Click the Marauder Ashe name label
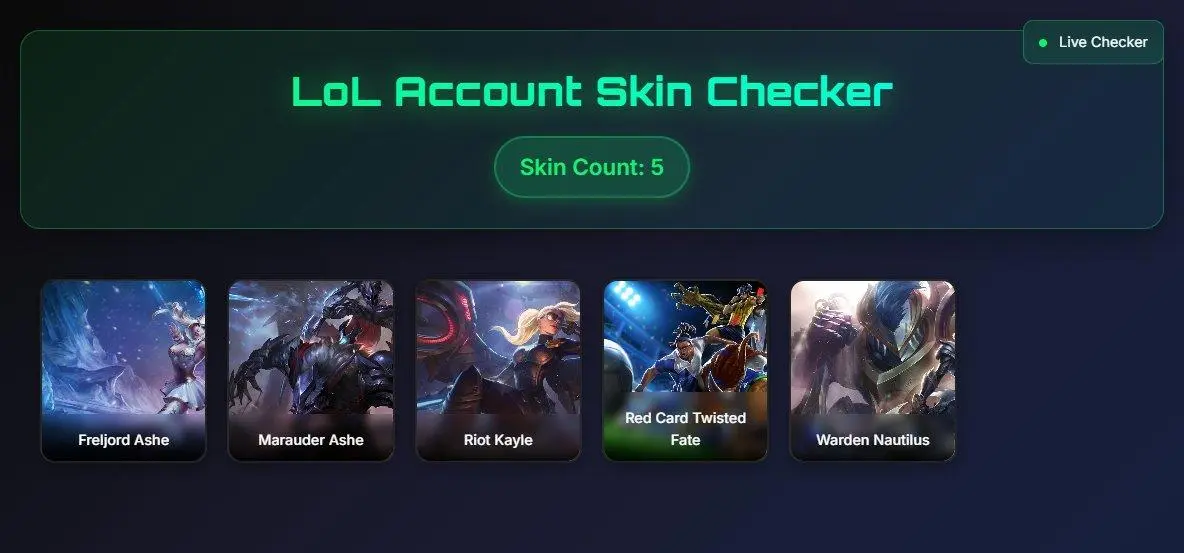 [310, 440]
